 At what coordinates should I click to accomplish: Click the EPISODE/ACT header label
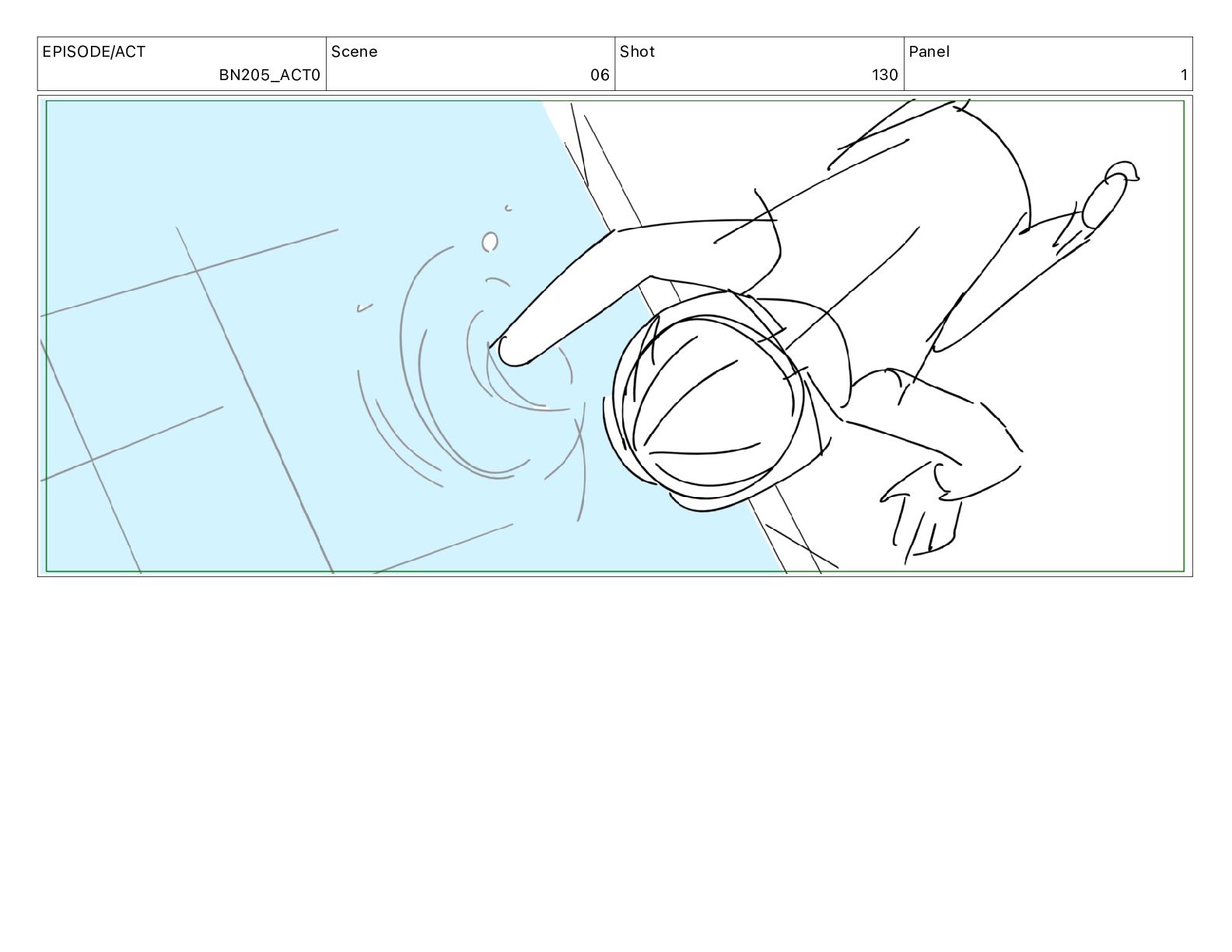pyautogui.click(x=93, y=52)
